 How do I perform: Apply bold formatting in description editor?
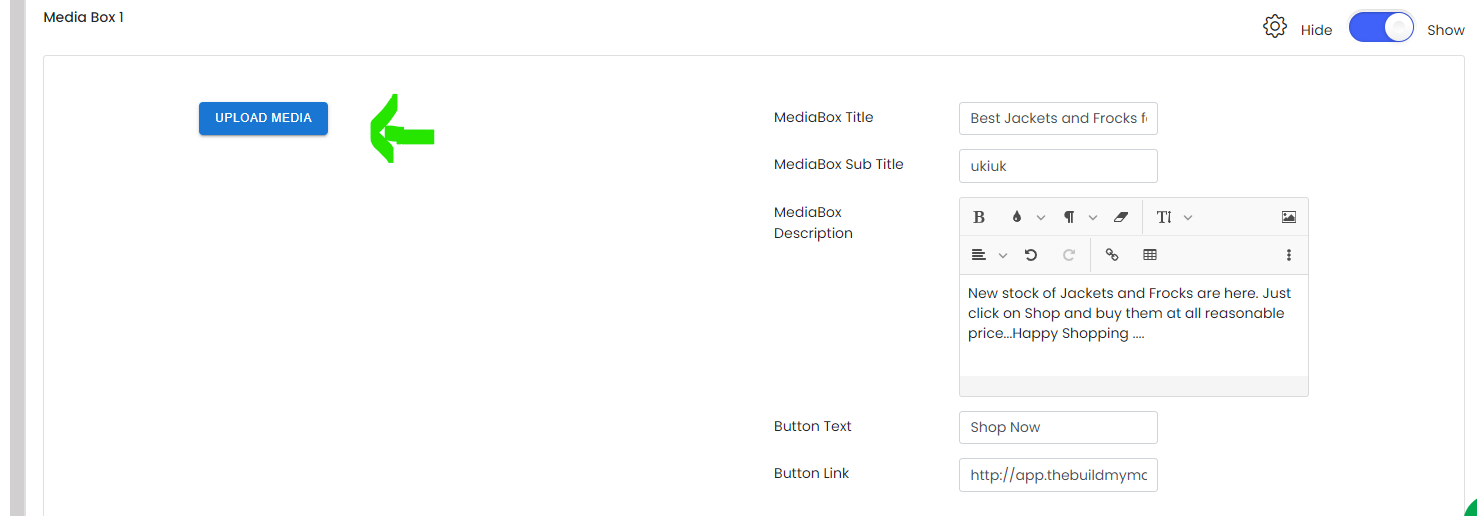[979, 217]
